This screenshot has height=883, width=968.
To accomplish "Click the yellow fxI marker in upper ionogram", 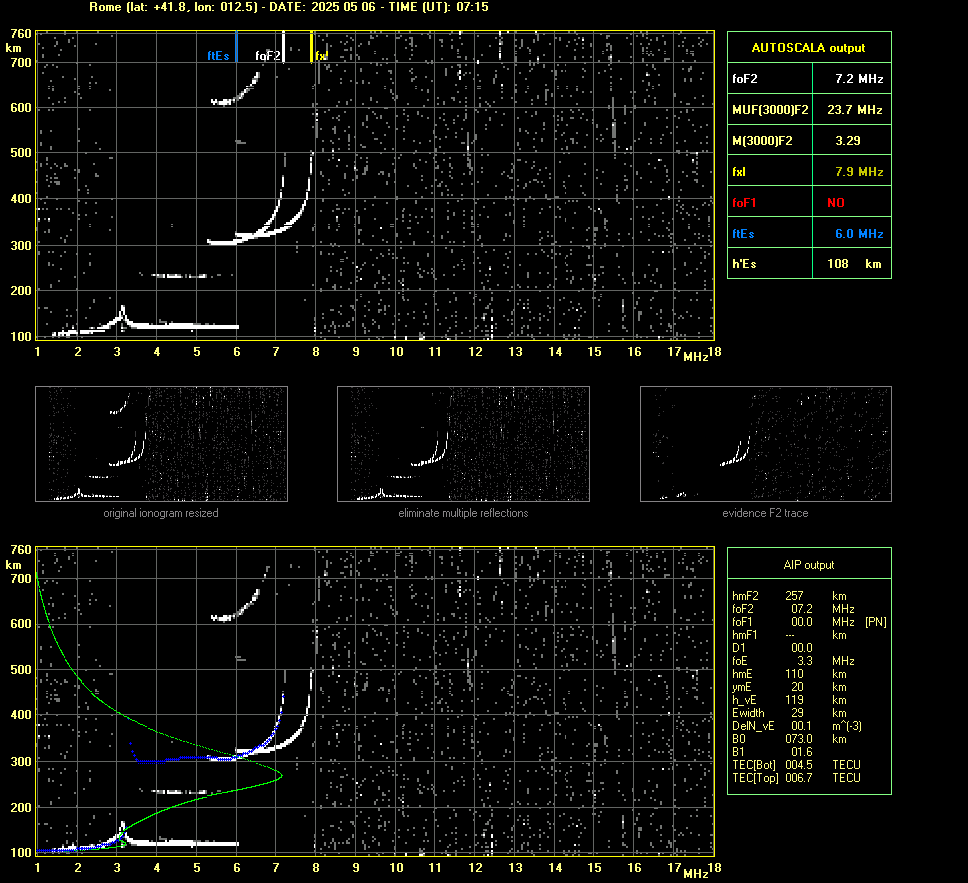I will click(x=311, y=47).
